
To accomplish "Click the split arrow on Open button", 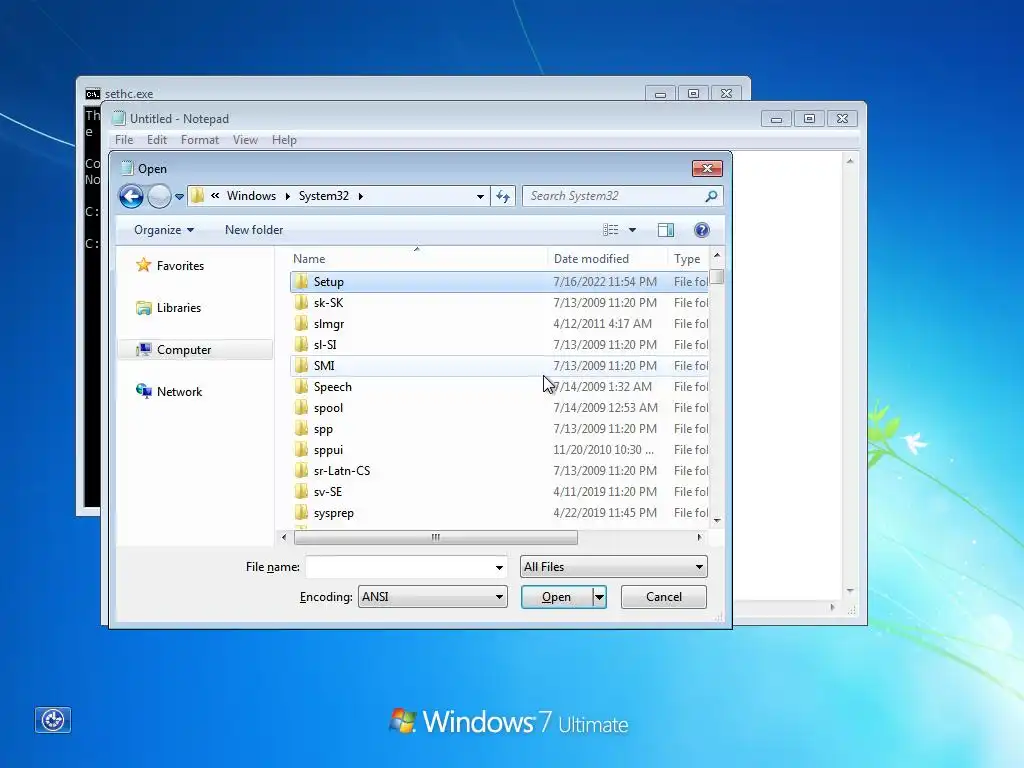I will (x=600, y=597).
